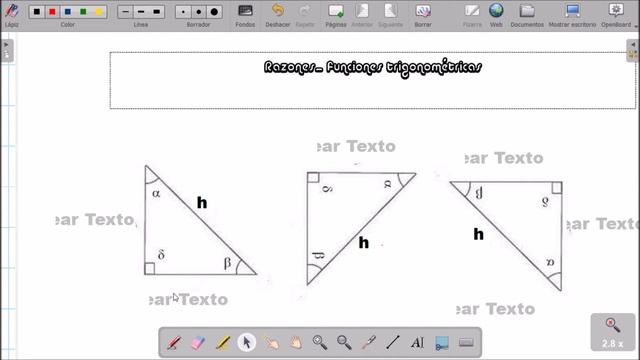Expand the left side panel tab

7,50
